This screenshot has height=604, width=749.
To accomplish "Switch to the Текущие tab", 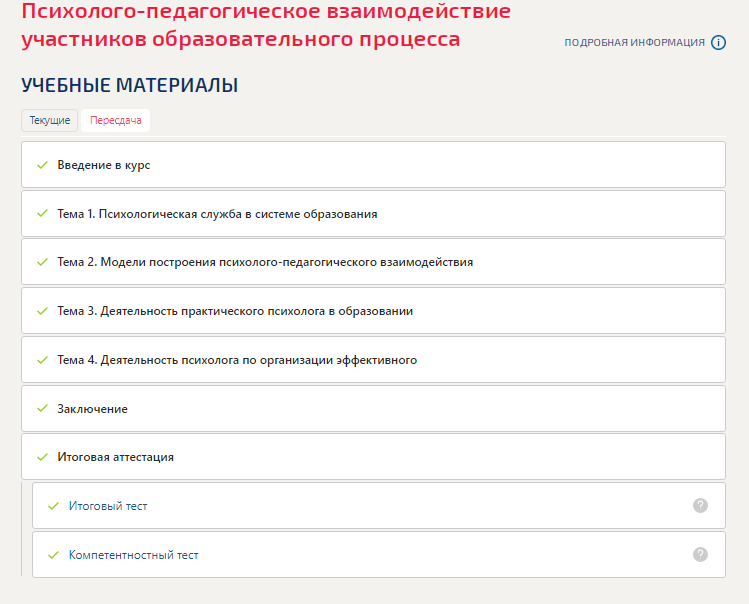I will click(x=50, y=120).
